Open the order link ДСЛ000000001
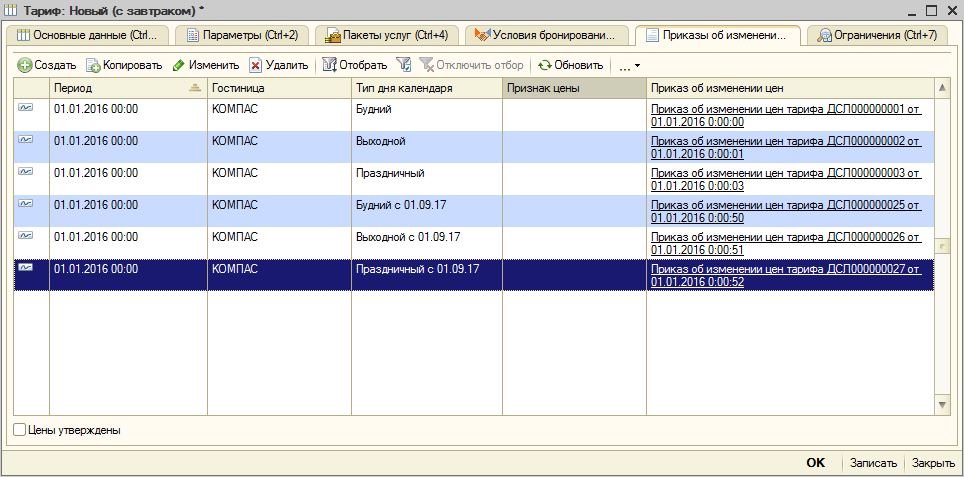This screenshot has width=964, height=477. pos(786,115)
